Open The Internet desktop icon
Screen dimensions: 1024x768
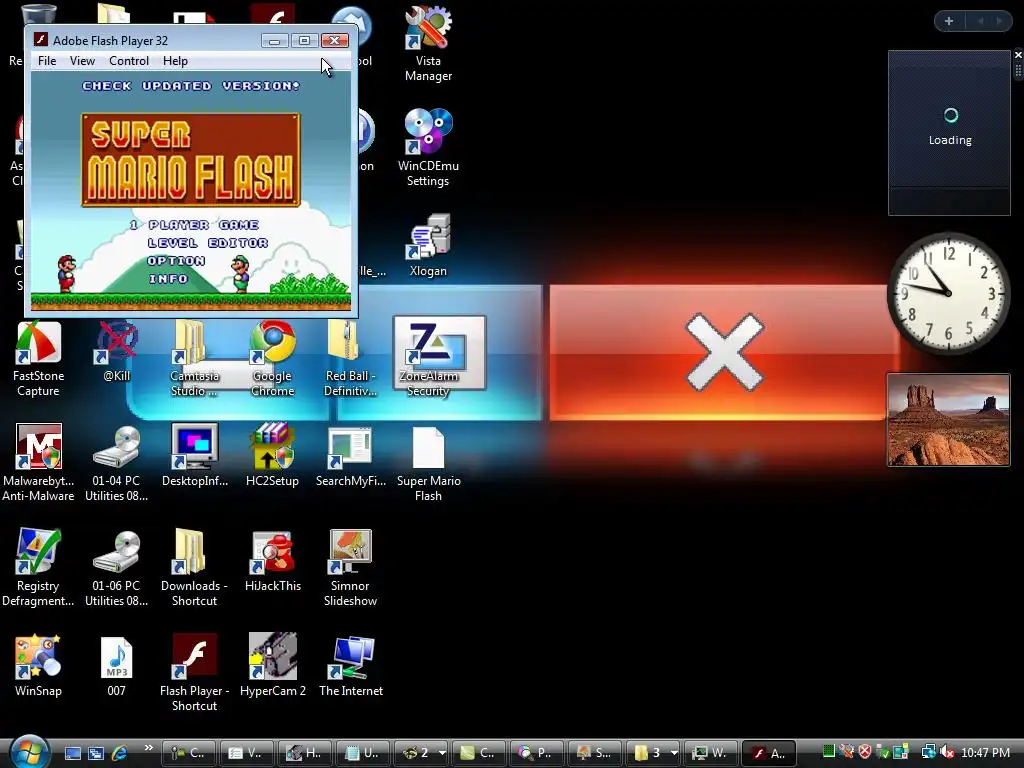click(x=351, y=666)
